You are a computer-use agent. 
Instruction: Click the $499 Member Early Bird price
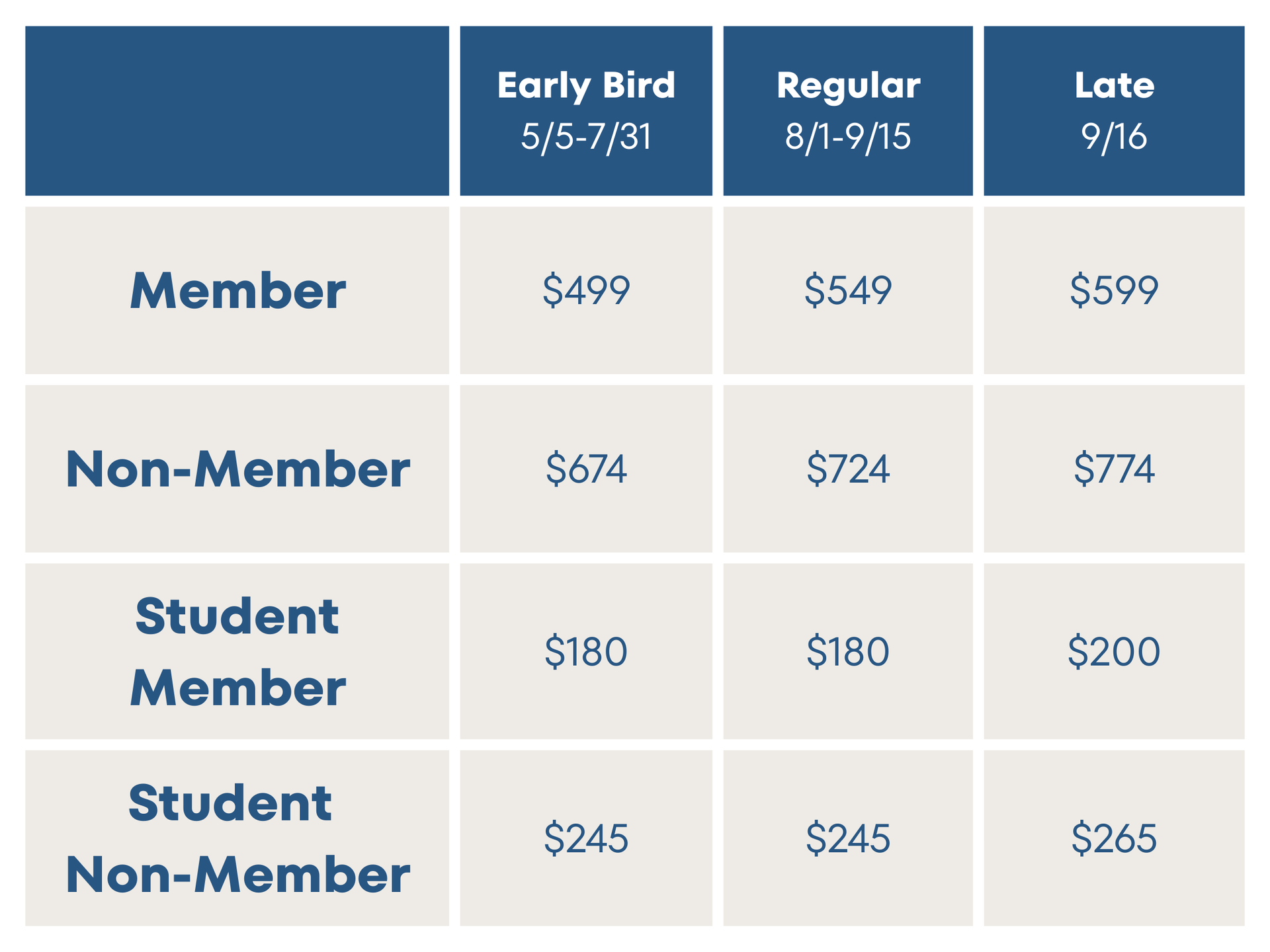[586, 290]
